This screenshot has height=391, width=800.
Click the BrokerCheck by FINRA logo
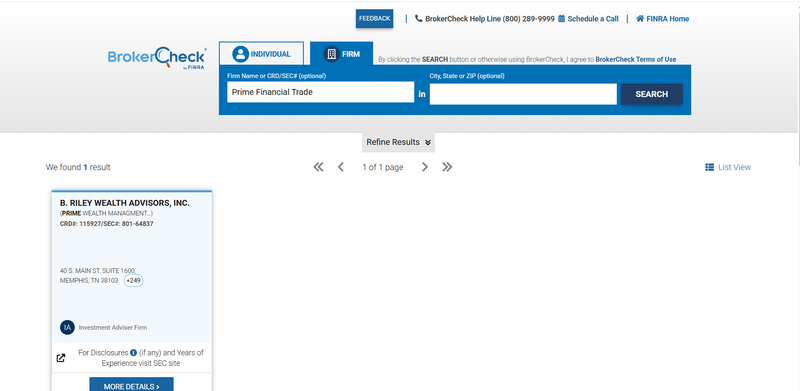click(157, 58)
